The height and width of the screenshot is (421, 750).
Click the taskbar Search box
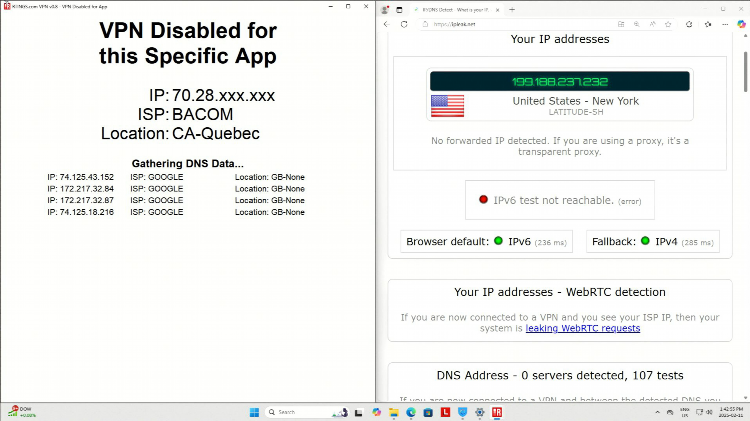(x=307, y=412)
